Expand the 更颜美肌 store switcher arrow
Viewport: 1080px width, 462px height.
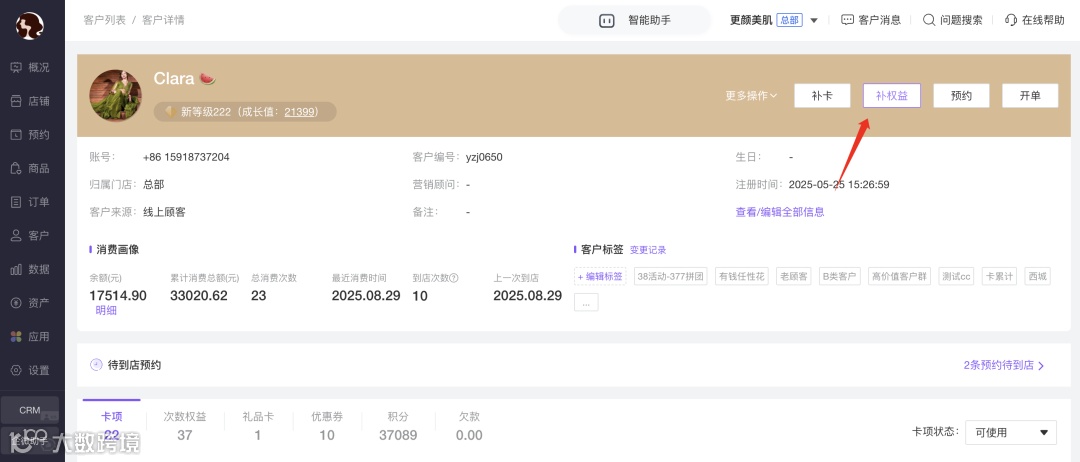tap(813, 21)
